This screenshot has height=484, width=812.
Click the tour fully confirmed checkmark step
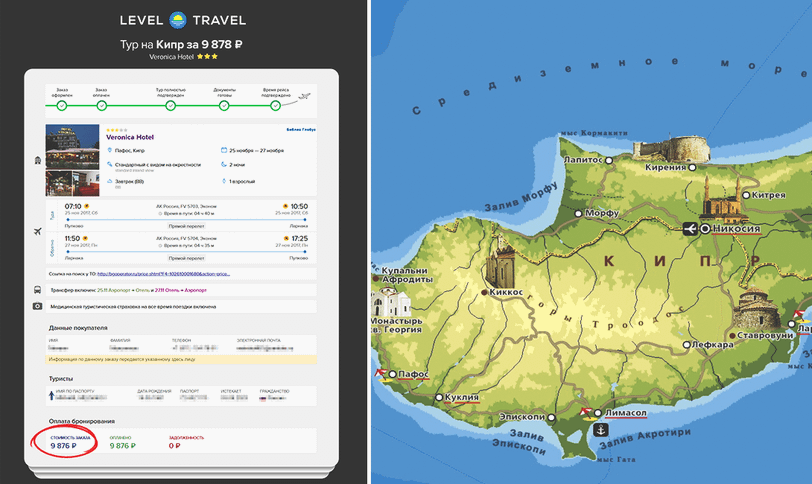coord(170,105)
